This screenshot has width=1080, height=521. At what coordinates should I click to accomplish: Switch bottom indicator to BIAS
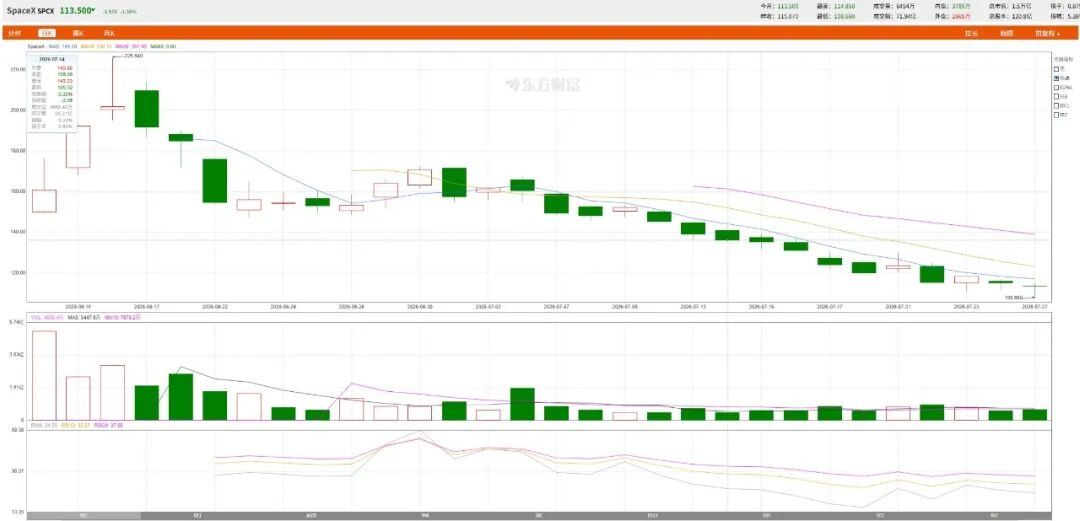652,516
